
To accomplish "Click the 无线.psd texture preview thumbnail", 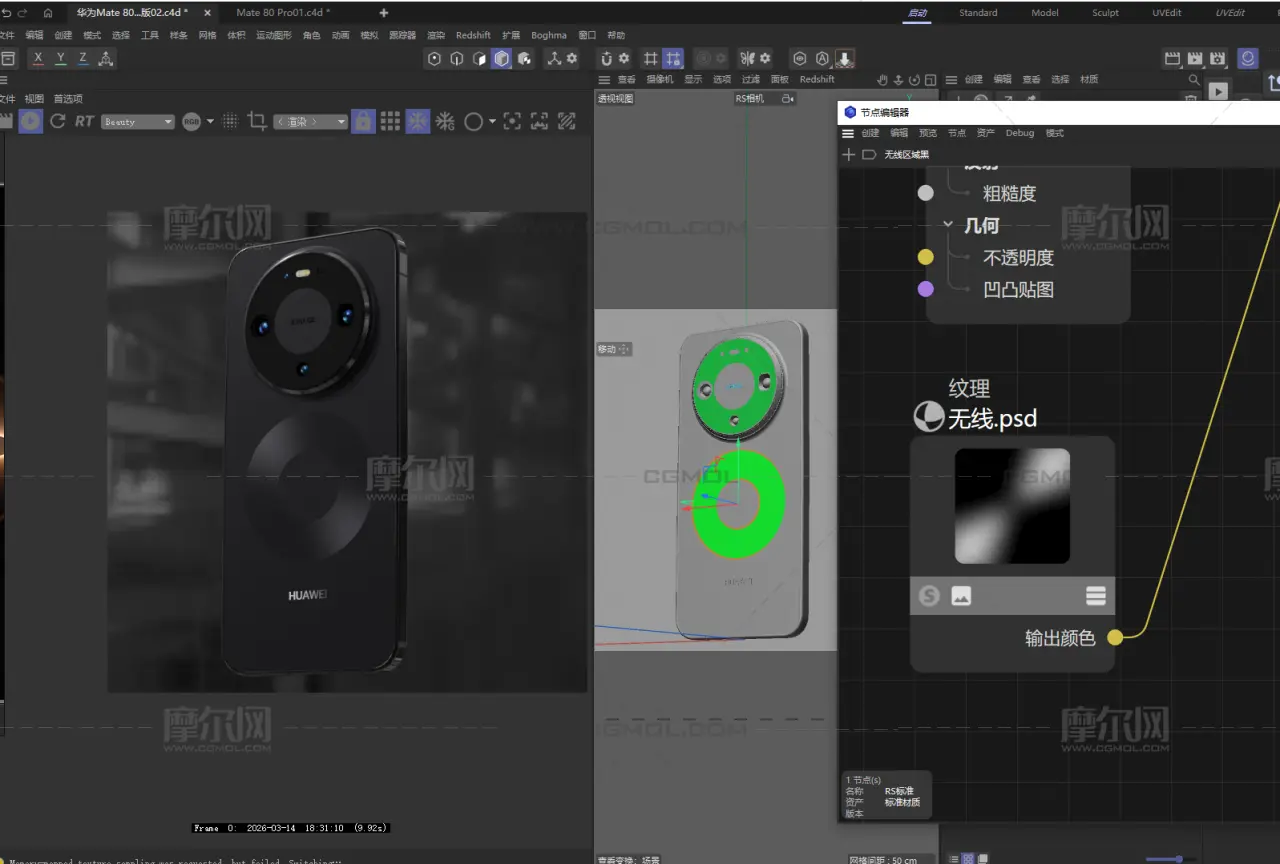I will [1012, 505].
